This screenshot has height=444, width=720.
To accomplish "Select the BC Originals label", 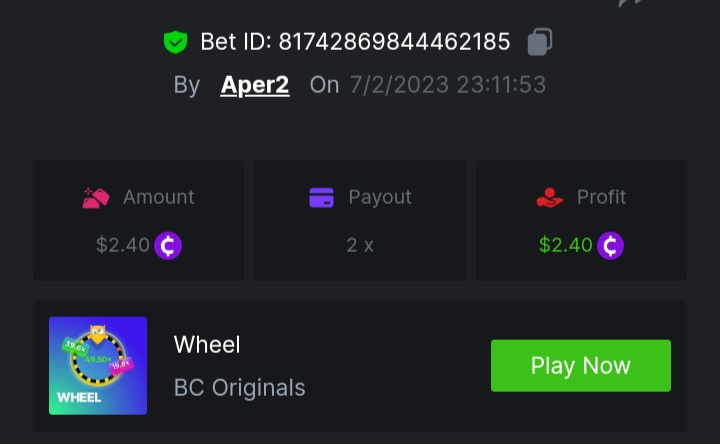I will 240,387.
